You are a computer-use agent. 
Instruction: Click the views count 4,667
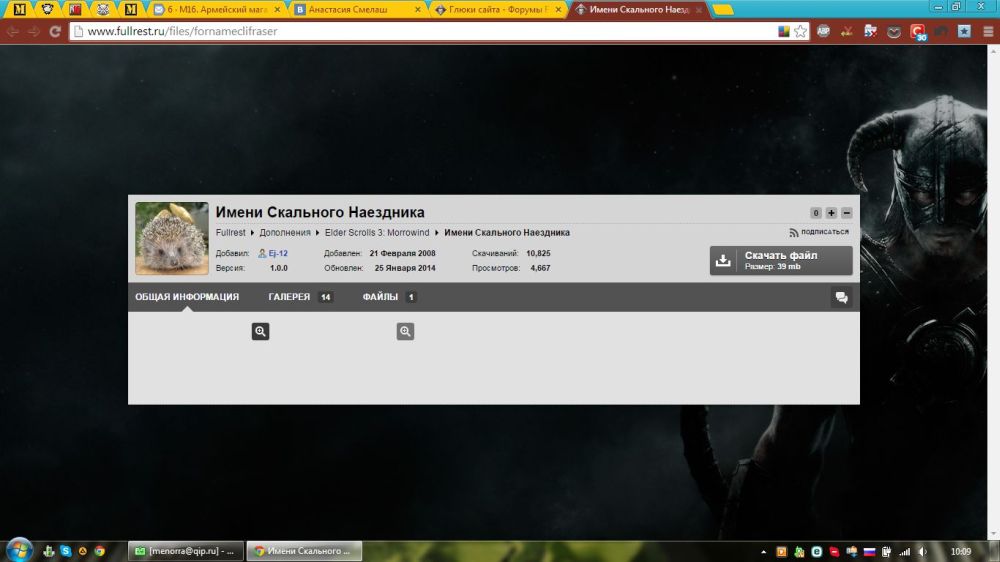pos(540,268)
